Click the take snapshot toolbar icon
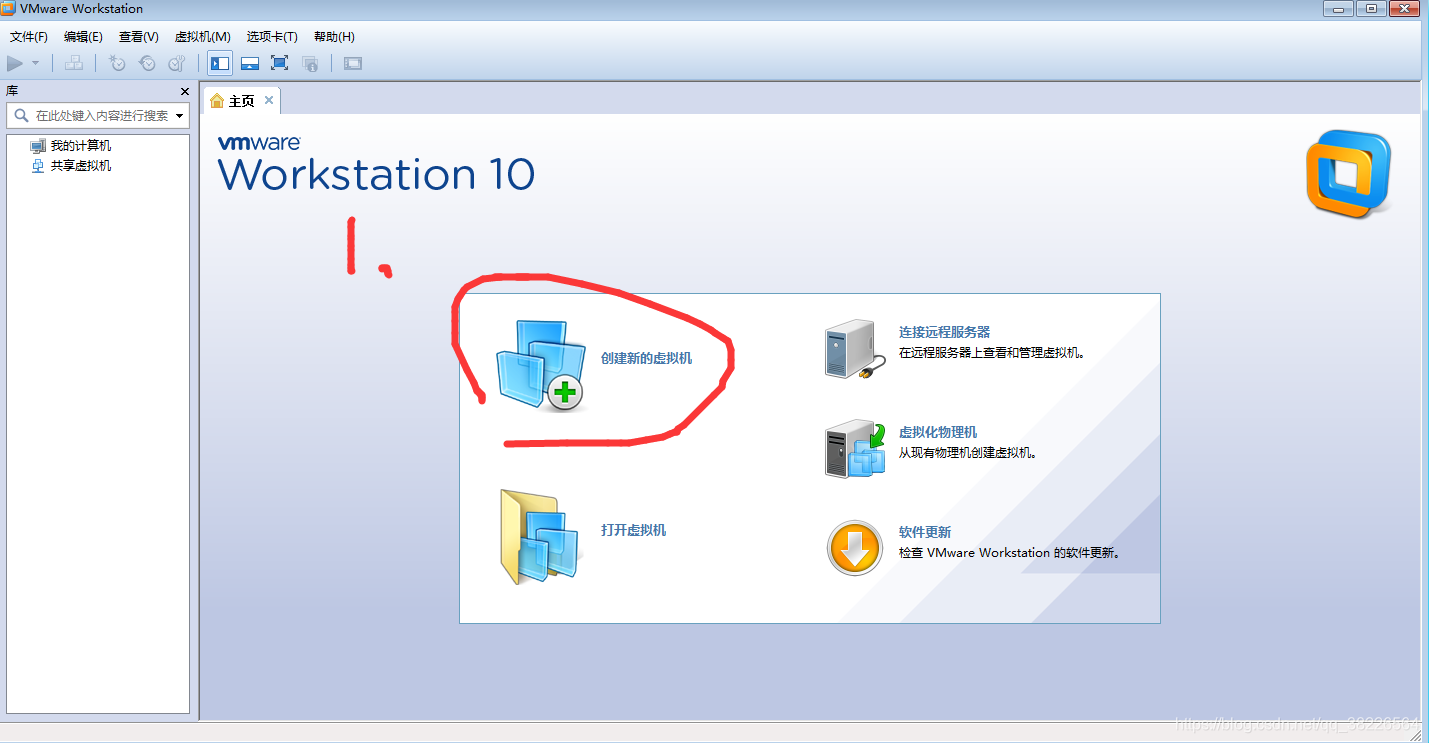The height and width of the screenshot is (743, 1429). [117, 63]
